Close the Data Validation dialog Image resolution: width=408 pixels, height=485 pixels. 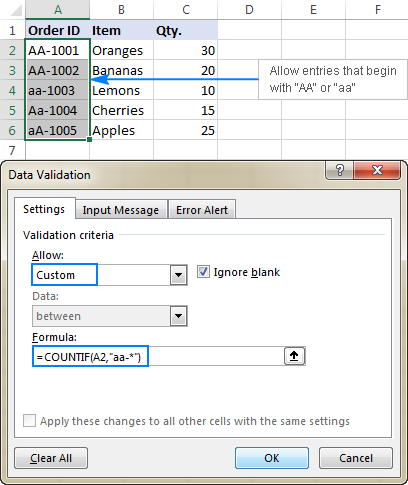click(x=377, y=170)
